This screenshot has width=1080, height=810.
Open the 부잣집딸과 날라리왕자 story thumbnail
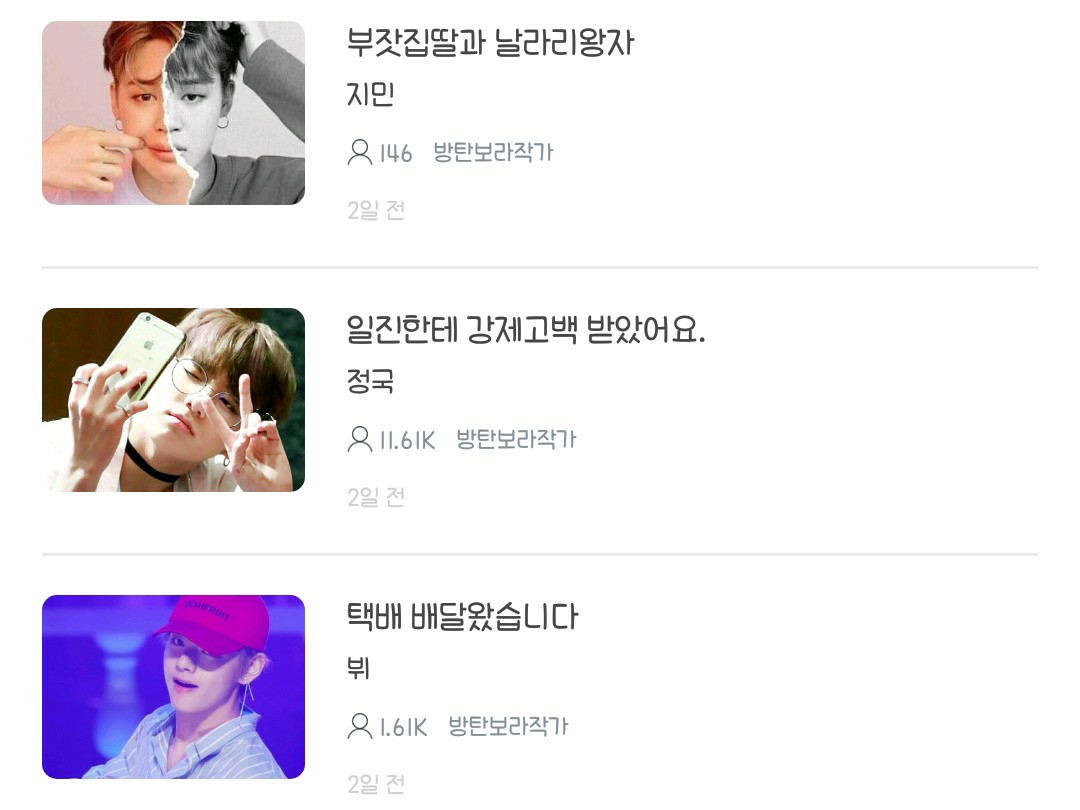coord(173,113)
